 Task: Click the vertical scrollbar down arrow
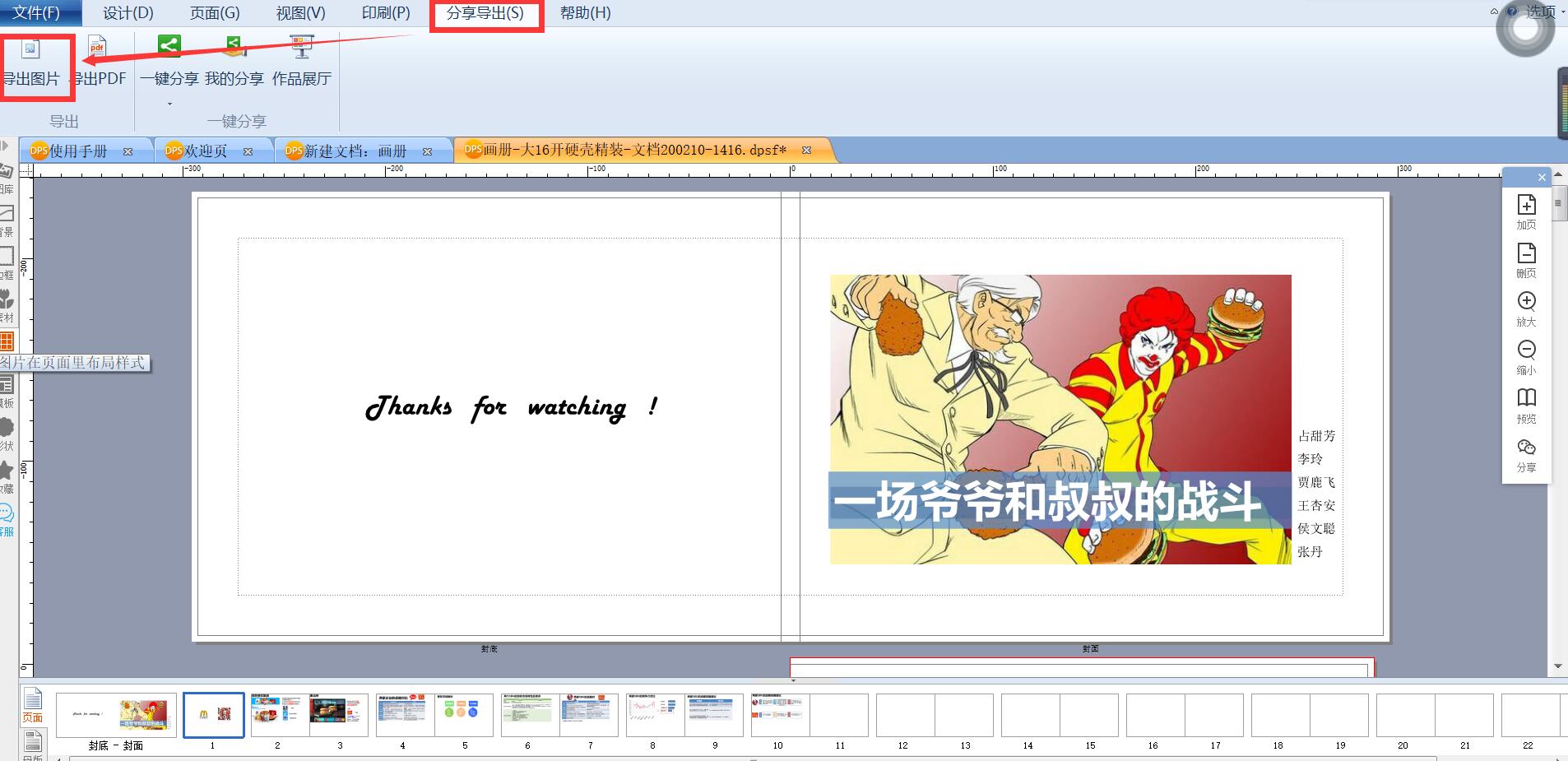(x=1558, y=666)
